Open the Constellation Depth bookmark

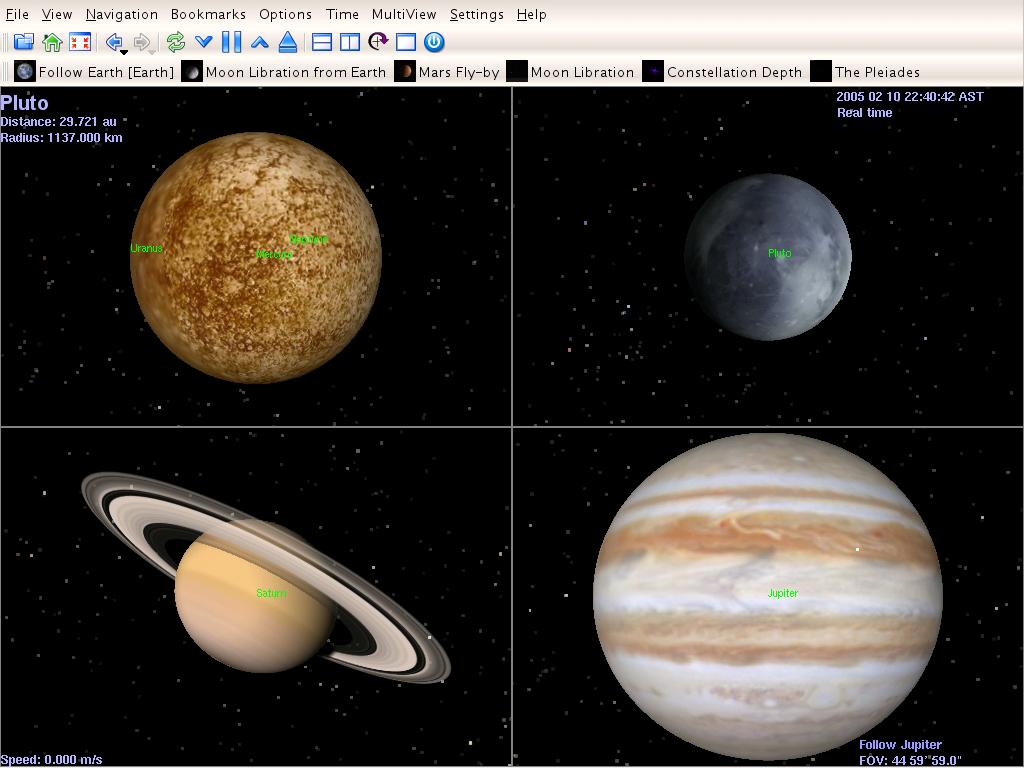(x=722, y=72)
